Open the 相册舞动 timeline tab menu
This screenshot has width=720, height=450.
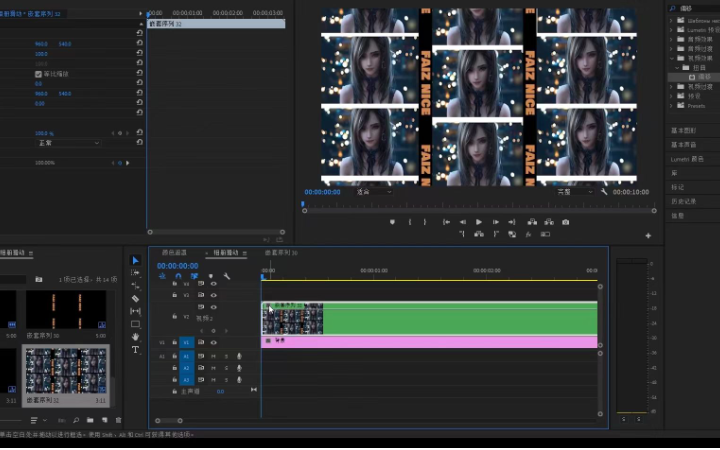click(x=245, y=253)
